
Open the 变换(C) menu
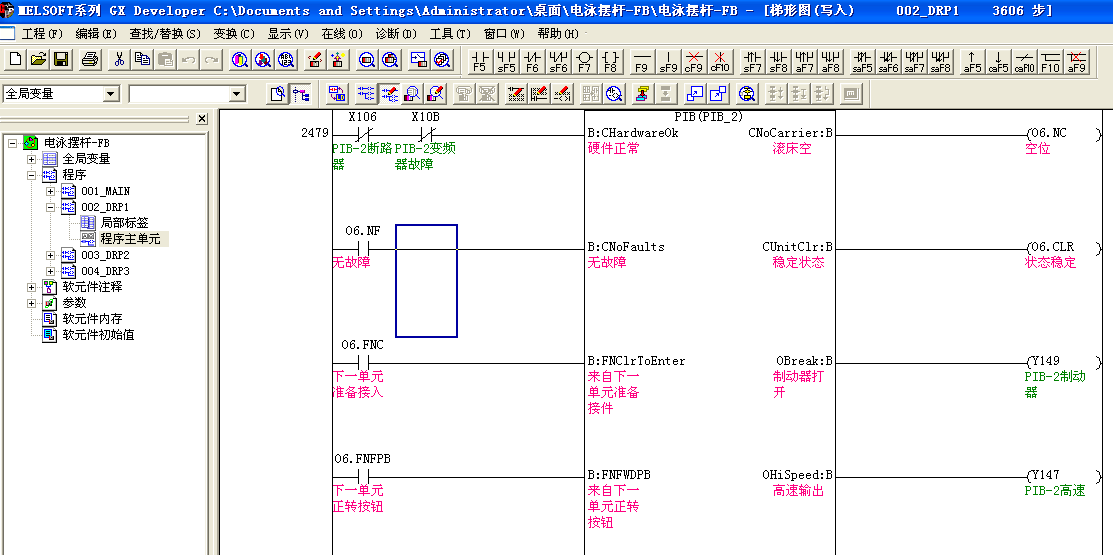(x=233, y=34)
